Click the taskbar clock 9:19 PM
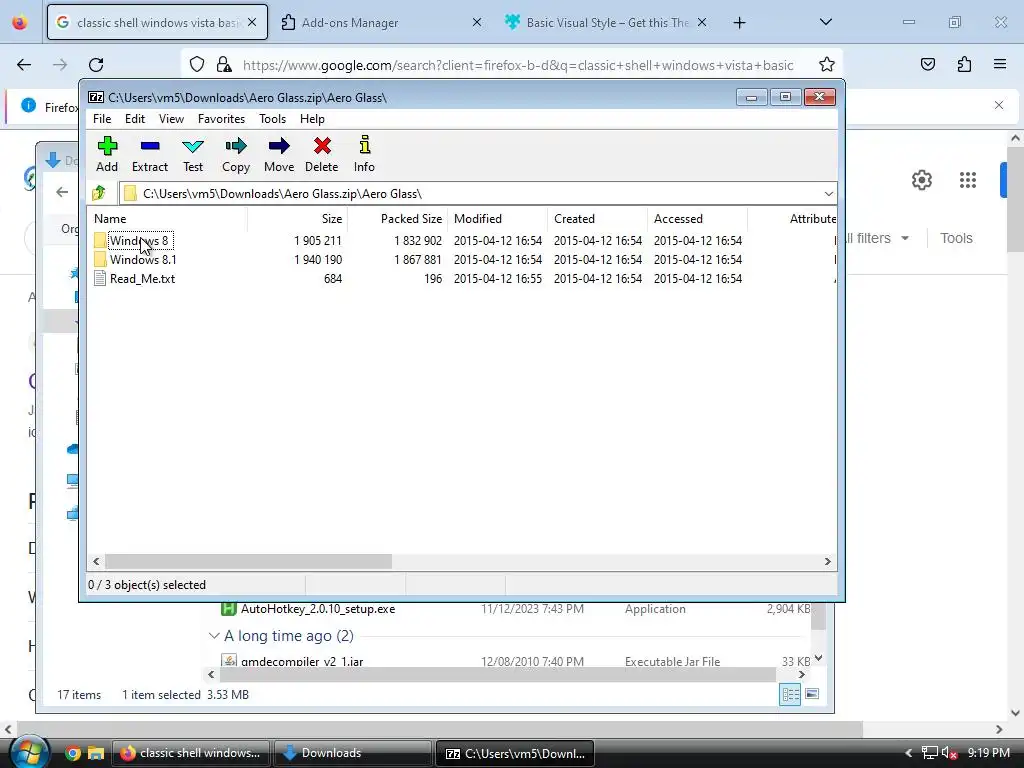 point(989,753)
